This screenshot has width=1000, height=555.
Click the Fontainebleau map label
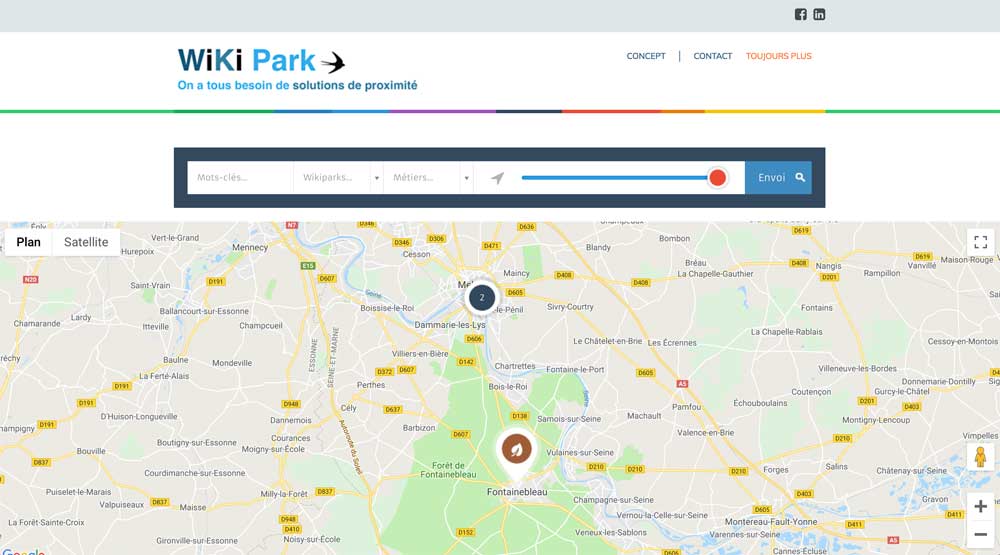(517, 492)
